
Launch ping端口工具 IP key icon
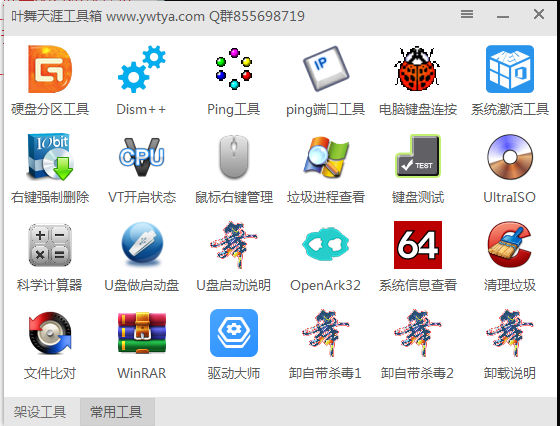click(326, 69)
